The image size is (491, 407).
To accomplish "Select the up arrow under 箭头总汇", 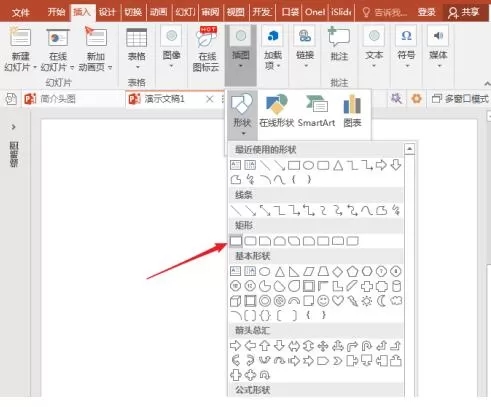I will 265,346.
